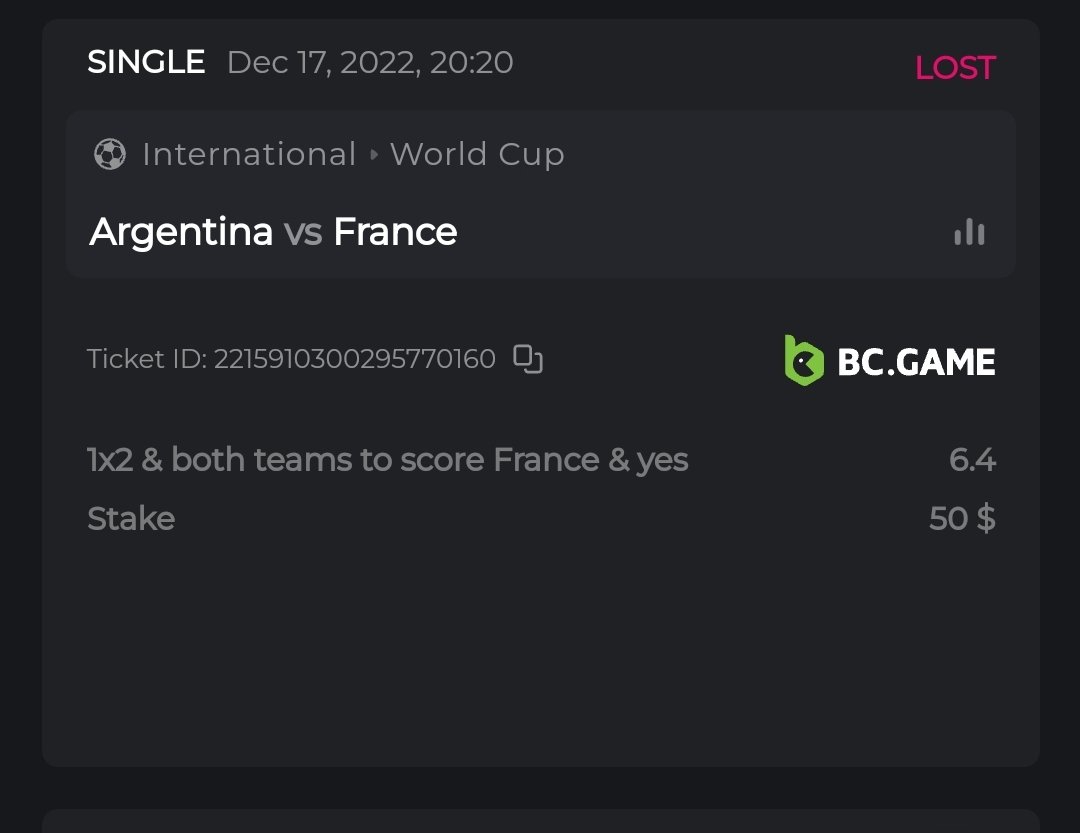Click the green BC.GAME logo icon
The image size is (1080, 833).
tap(804, 360)
